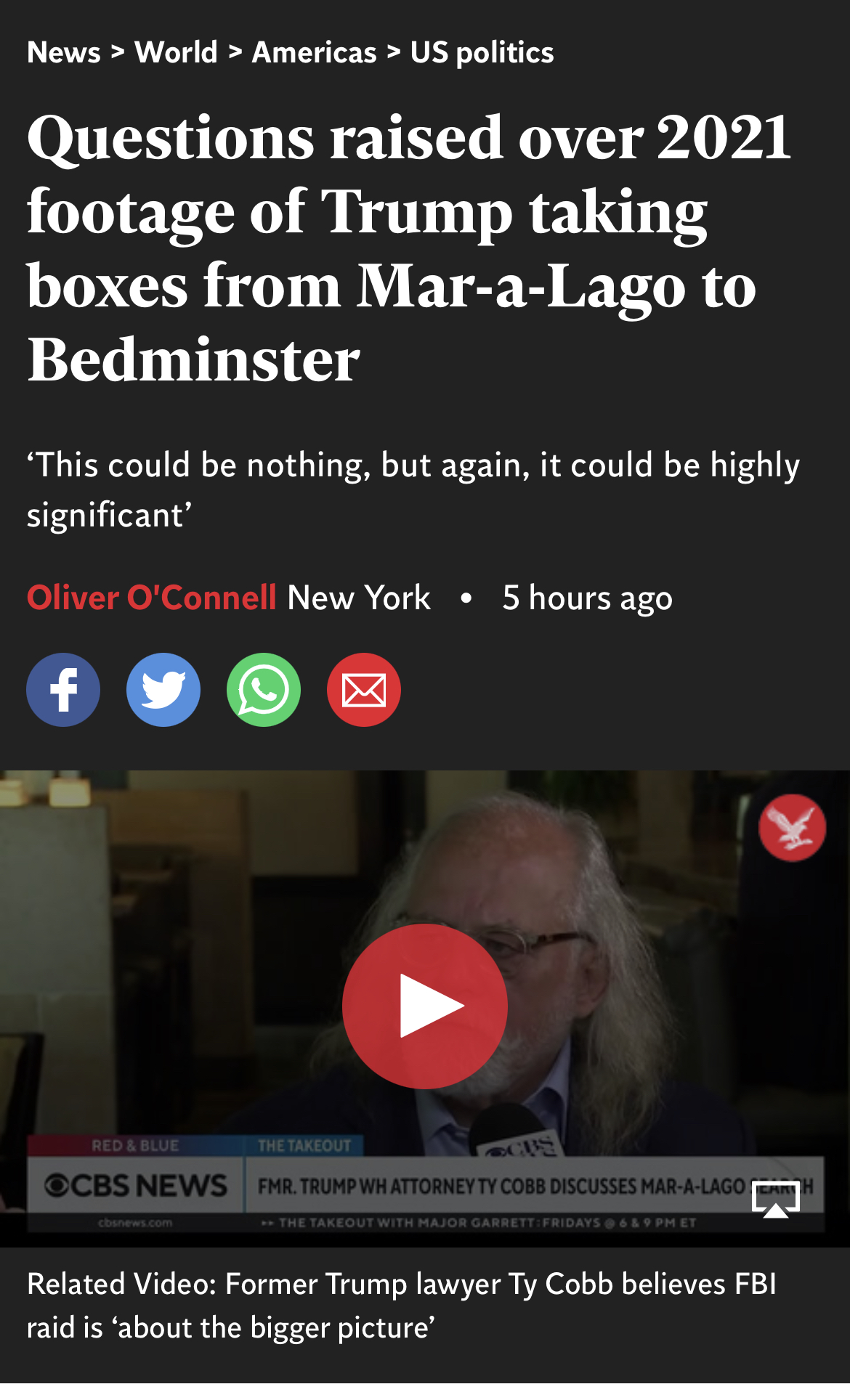Share the article on Twitter

163,690
